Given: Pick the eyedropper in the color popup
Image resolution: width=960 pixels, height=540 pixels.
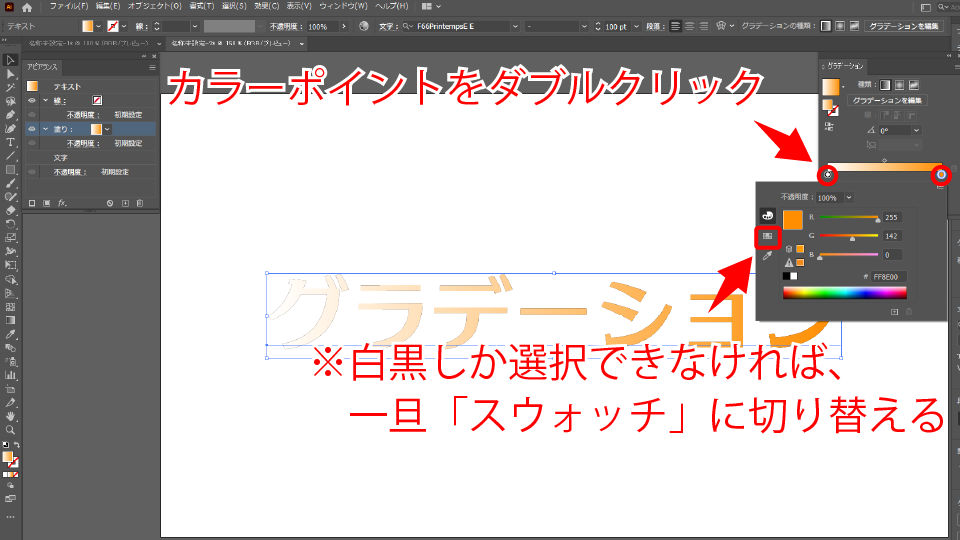Looking at the screenshot, I should (x=767, y=256).
